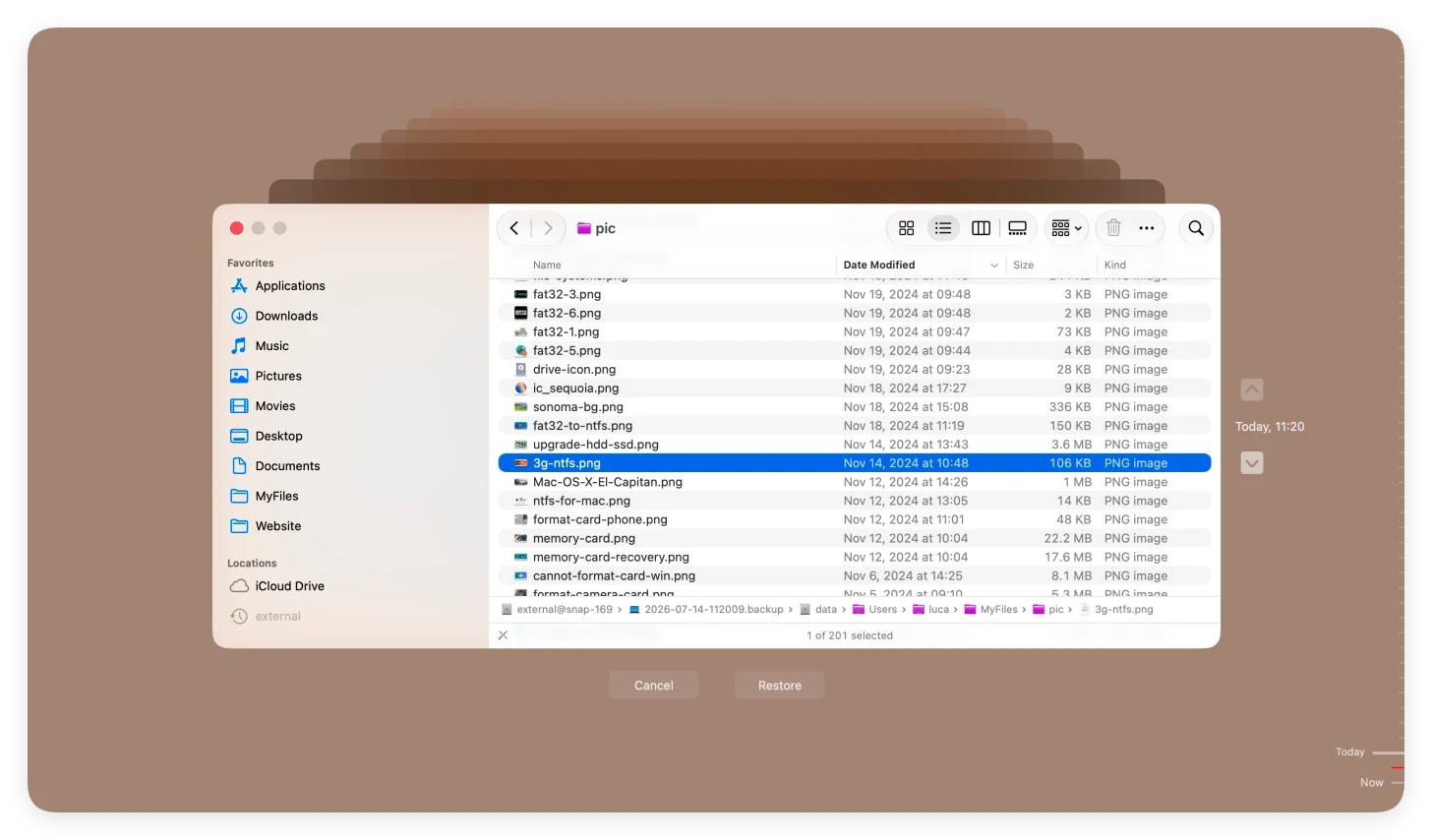Viewport: 1432px width, 840px height.
Task: Select the file fat32-3.png
Action: 854,294
